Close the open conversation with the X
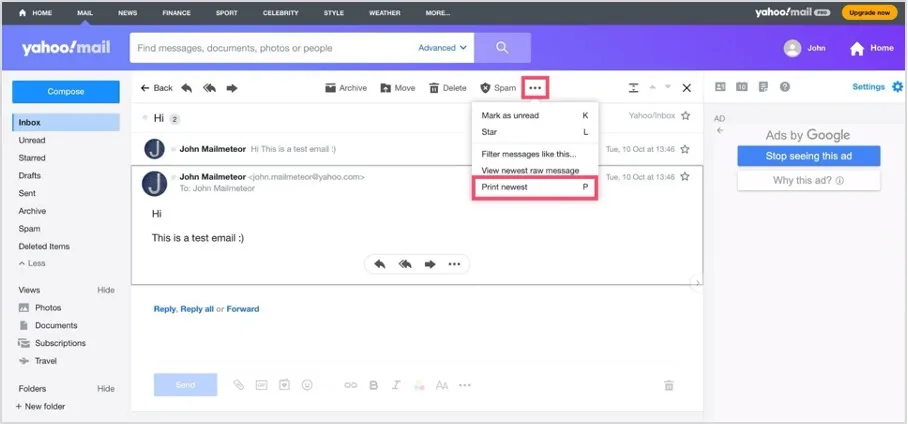The height and width of the screenshot is (424, 908). pos(687,88)
